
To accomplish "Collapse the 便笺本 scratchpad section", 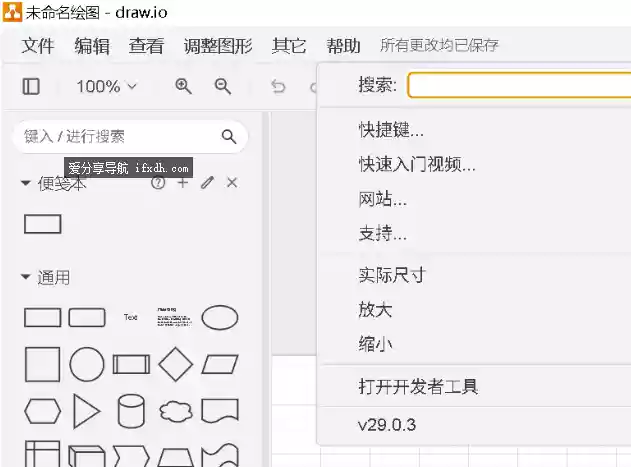I will click(25, 183).
